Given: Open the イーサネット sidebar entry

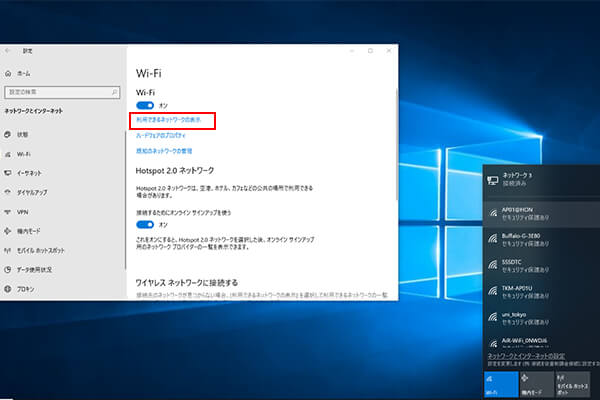Looking at the screenshot, I should tap(23, 173).
